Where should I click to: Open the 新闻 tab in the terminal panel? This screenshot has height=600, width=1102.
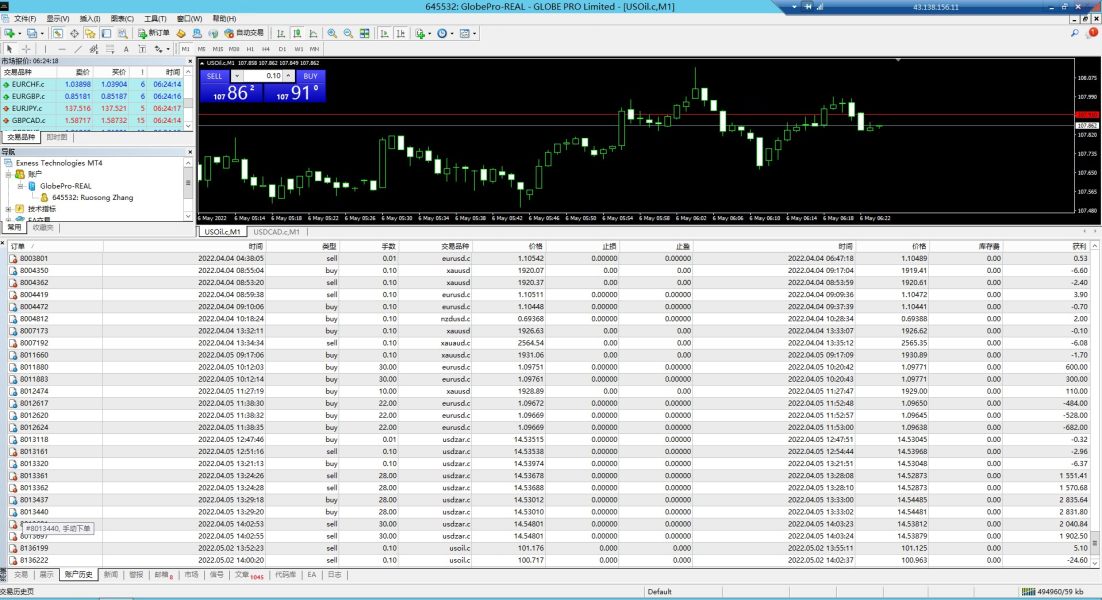pyautogui.click(x=110, y=575)
